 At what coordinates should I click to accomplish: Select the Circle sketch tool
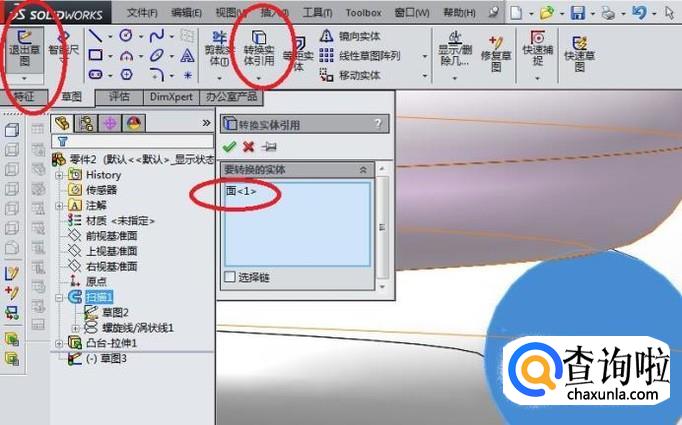[x=126, y=35]
